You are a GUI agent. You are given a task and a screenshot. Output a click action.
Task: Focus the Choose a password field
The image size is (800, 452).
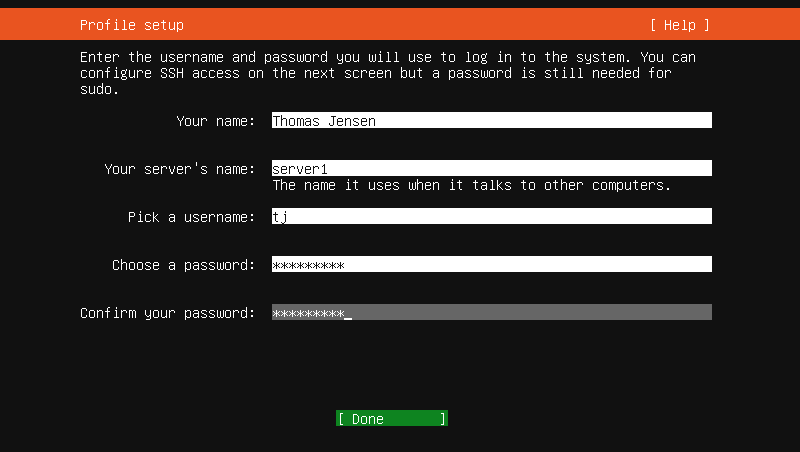tap(491, 264)
